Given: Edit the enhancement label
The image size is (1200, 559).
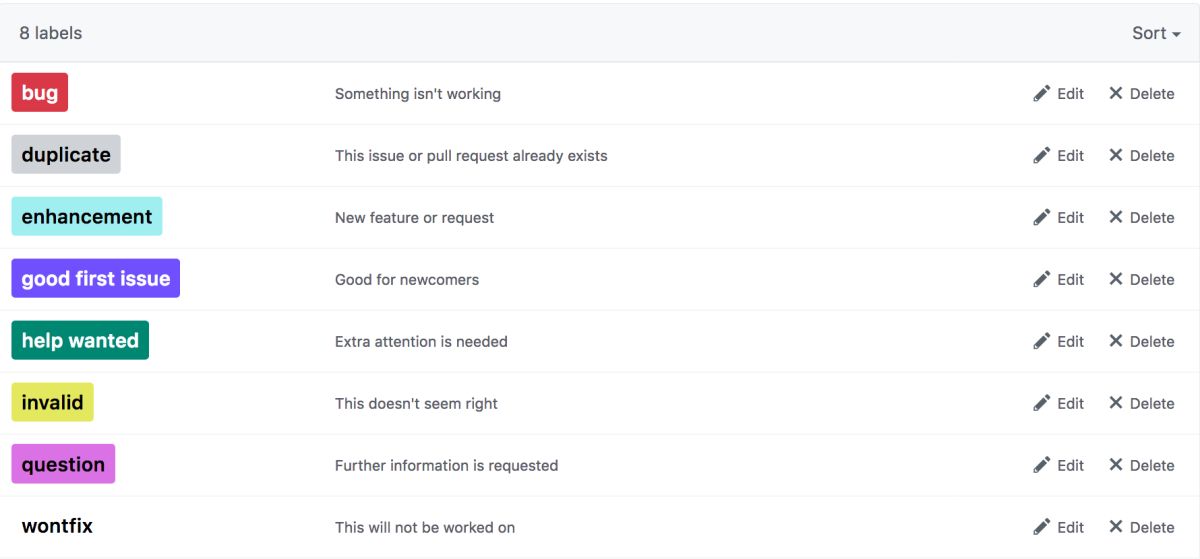Looking at the screenshot, I should 1059,217.
